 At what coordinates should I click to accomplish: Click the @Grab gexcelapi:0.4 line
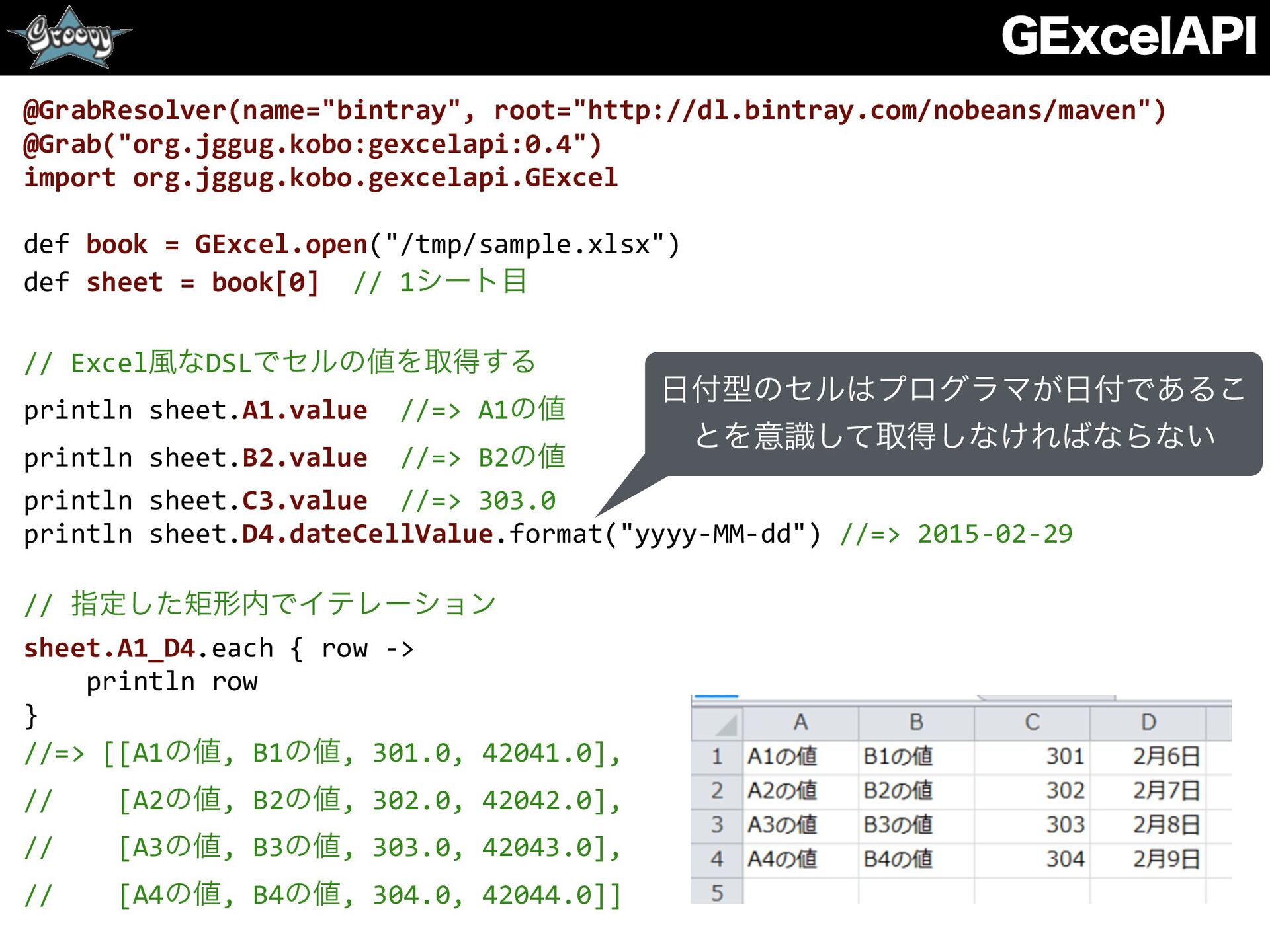[x=312, y=145]
